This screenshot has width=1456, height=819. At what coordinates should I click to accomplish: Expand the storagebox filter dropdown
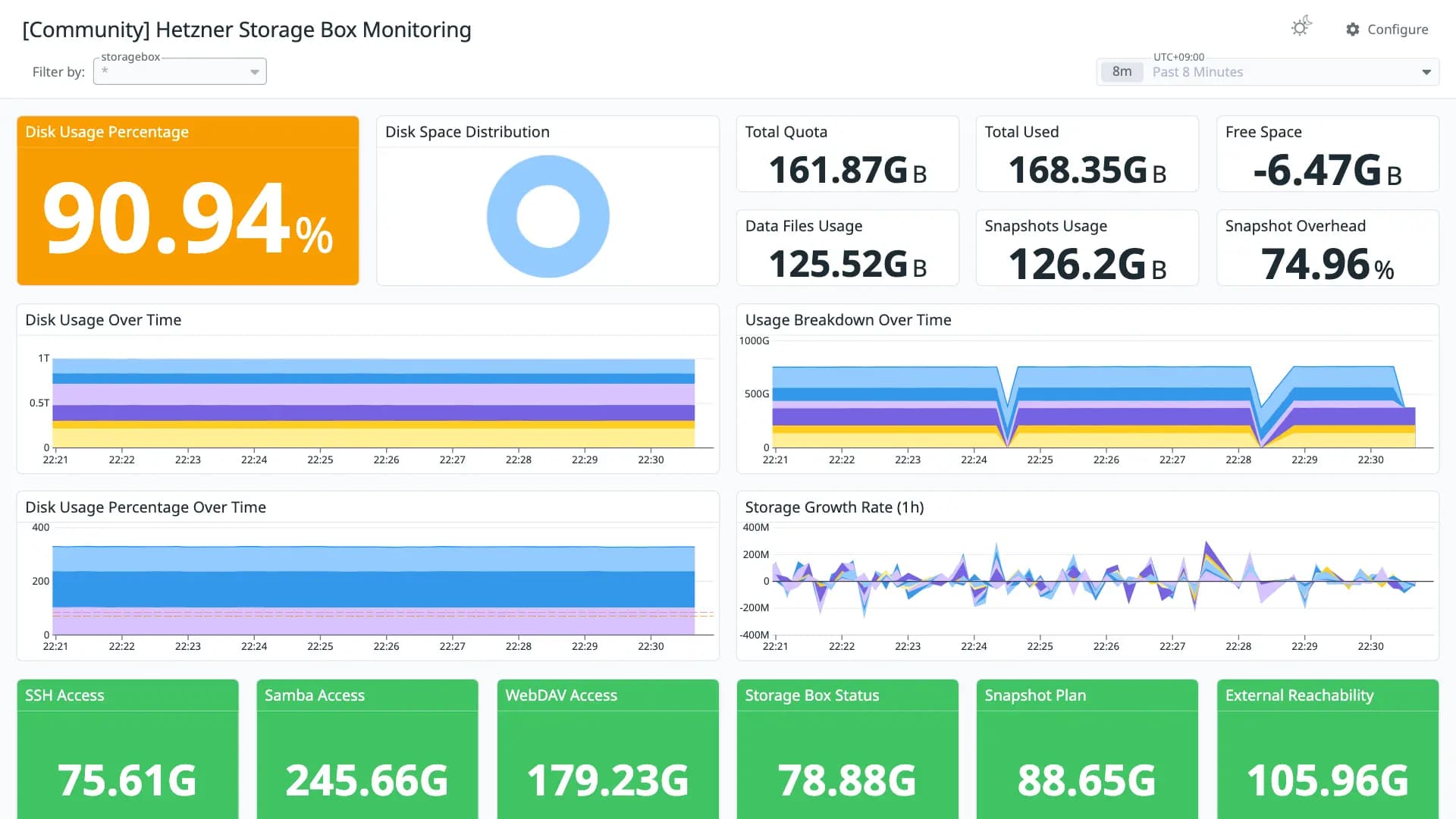pos(180,71)
